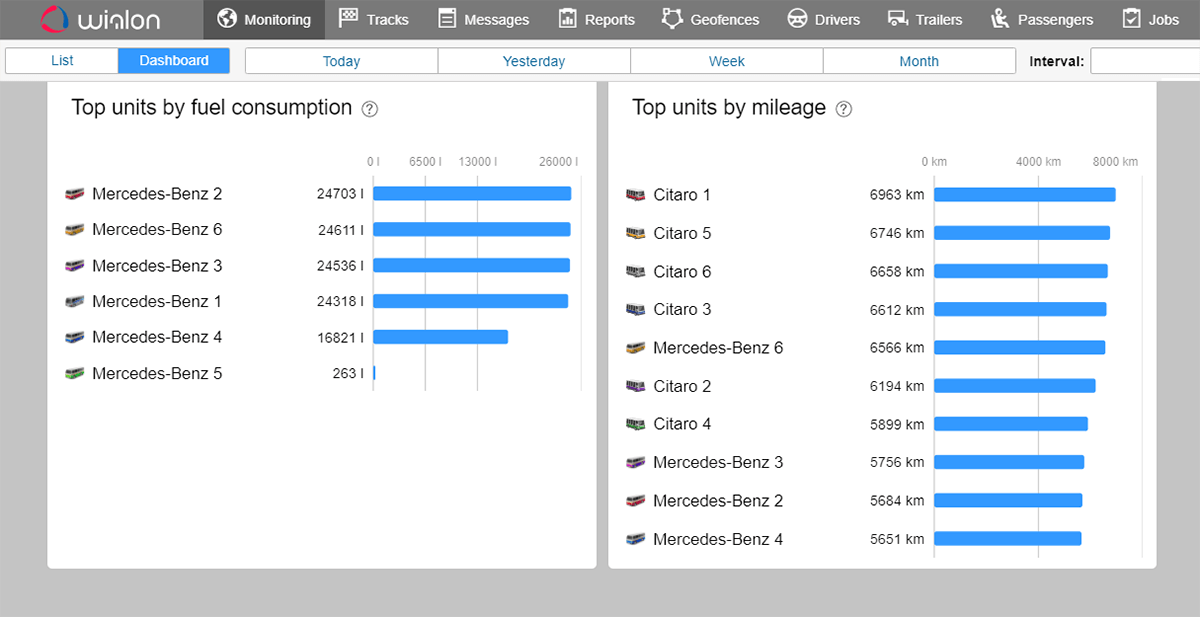
Task: Open the Reports section
Action: tap(596, 20)
